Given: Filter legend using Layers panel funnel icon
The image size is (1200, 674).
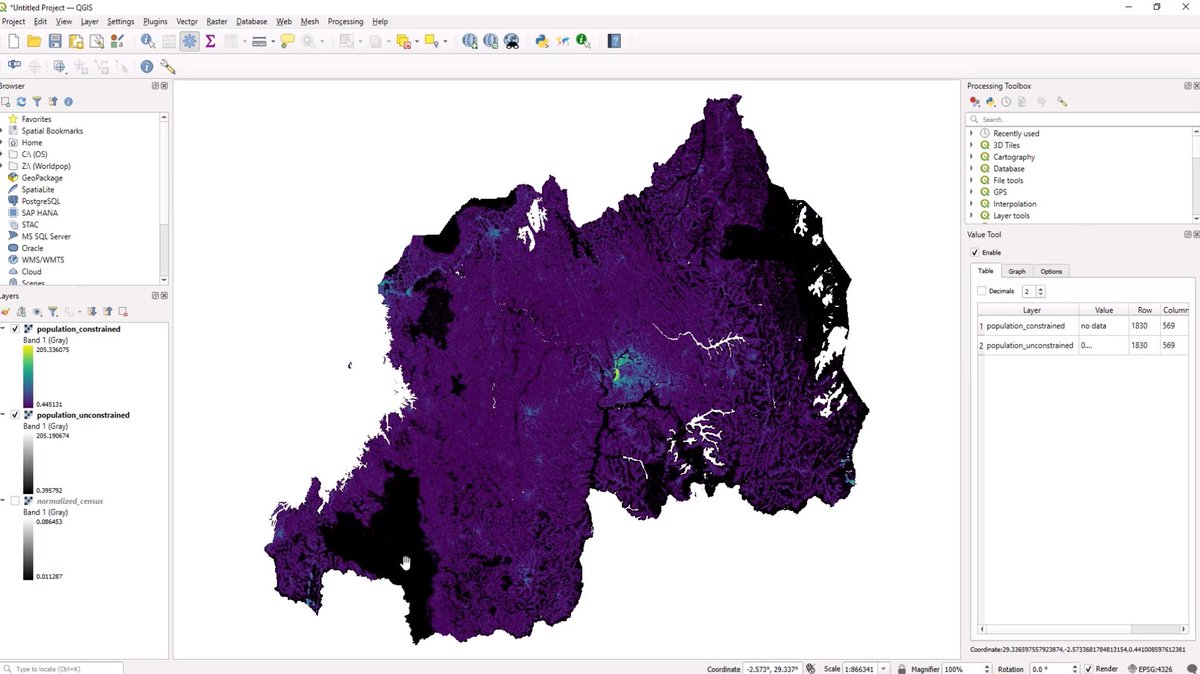Looking at the screenshot, I should tap(53, 312).
